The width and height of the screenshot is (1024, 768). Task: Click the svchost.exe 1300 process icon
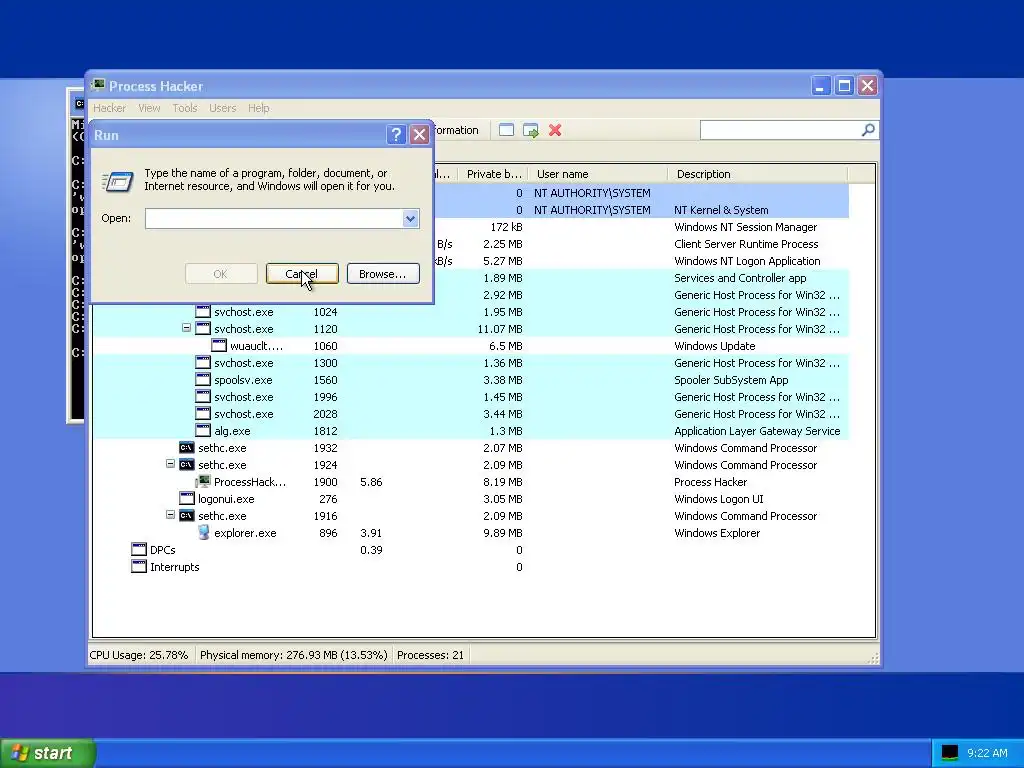coord(203,363)
